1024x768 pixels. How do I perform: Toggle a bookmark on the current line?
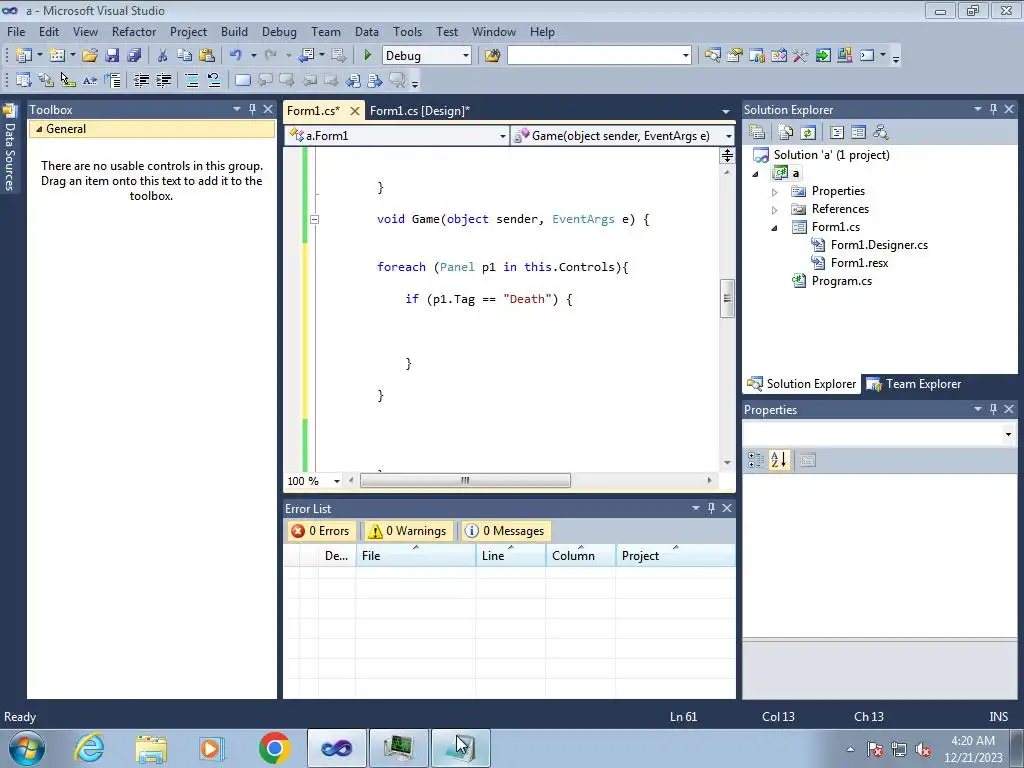coord(242,80)
